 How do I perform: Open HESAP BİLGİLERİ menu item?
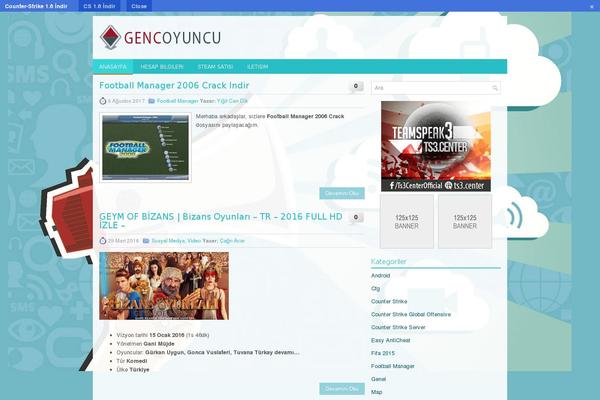[162, 67]
